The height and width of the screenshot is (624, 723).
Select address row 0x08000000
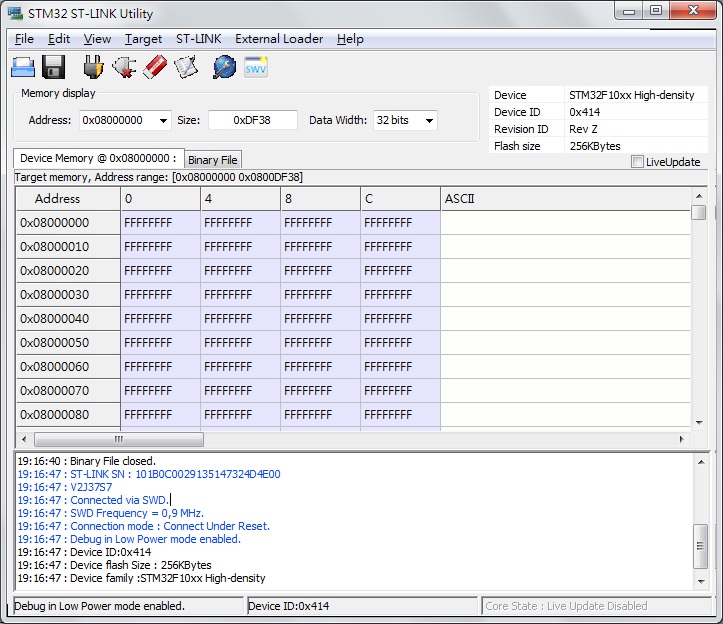(68, 223)
